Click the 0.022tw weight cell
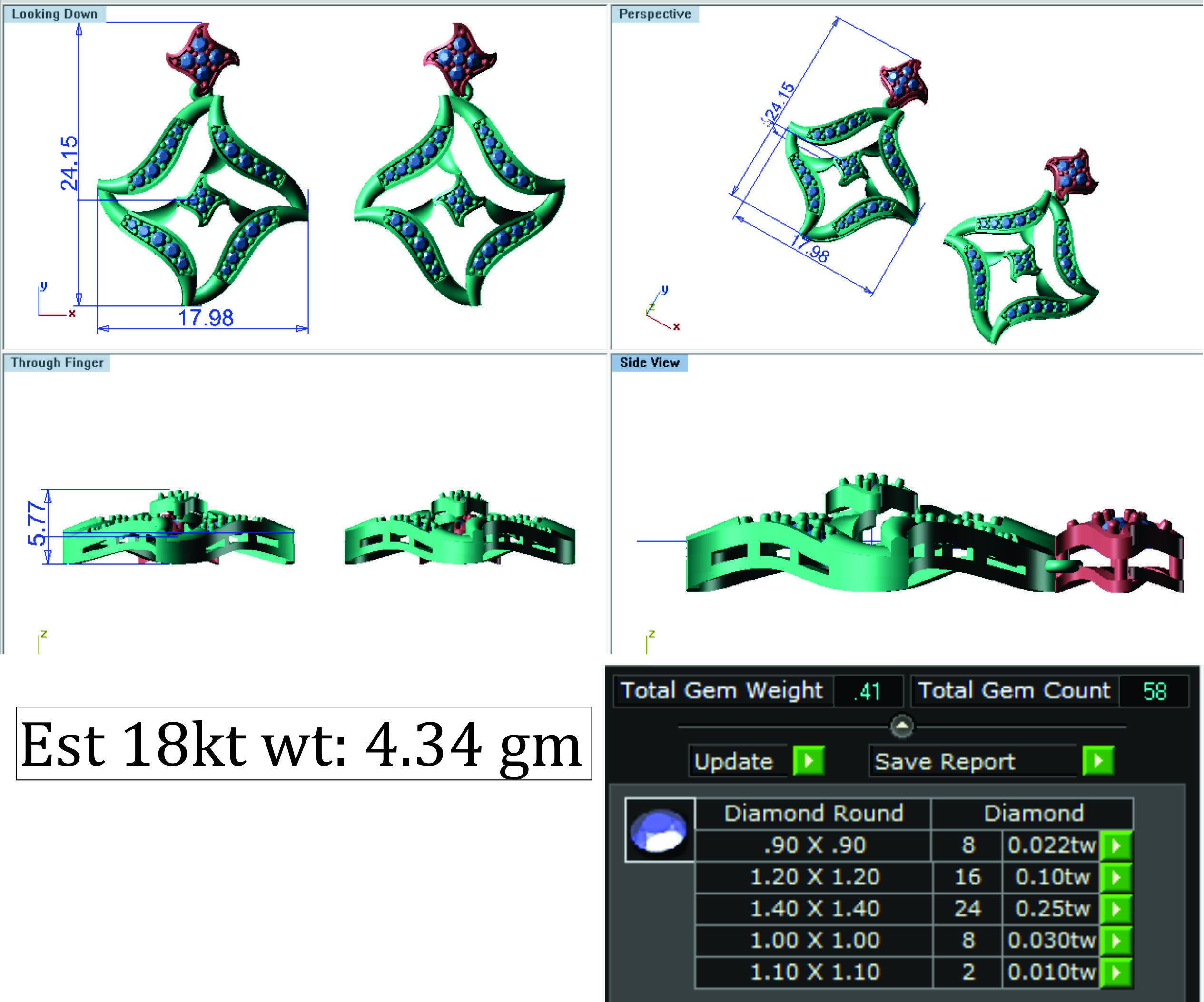Image resolution: width=1204 pixels, height=1002 pixels. [x=1052, y=845]
